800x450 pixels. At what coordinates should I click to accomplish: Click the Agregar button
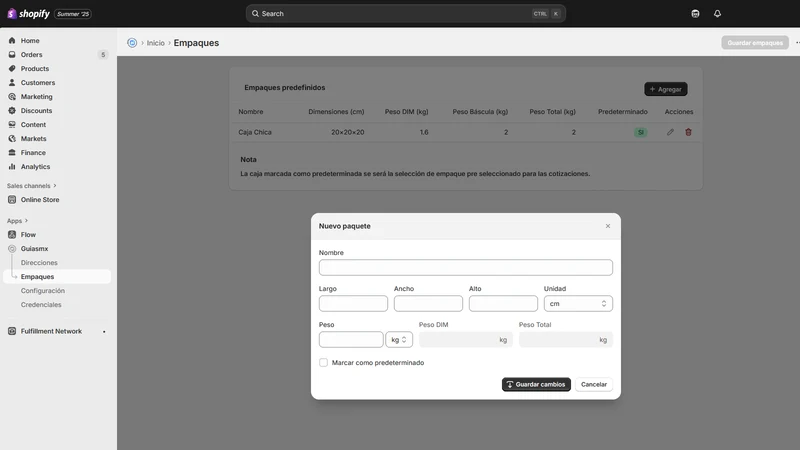click(x=666, y=89)
